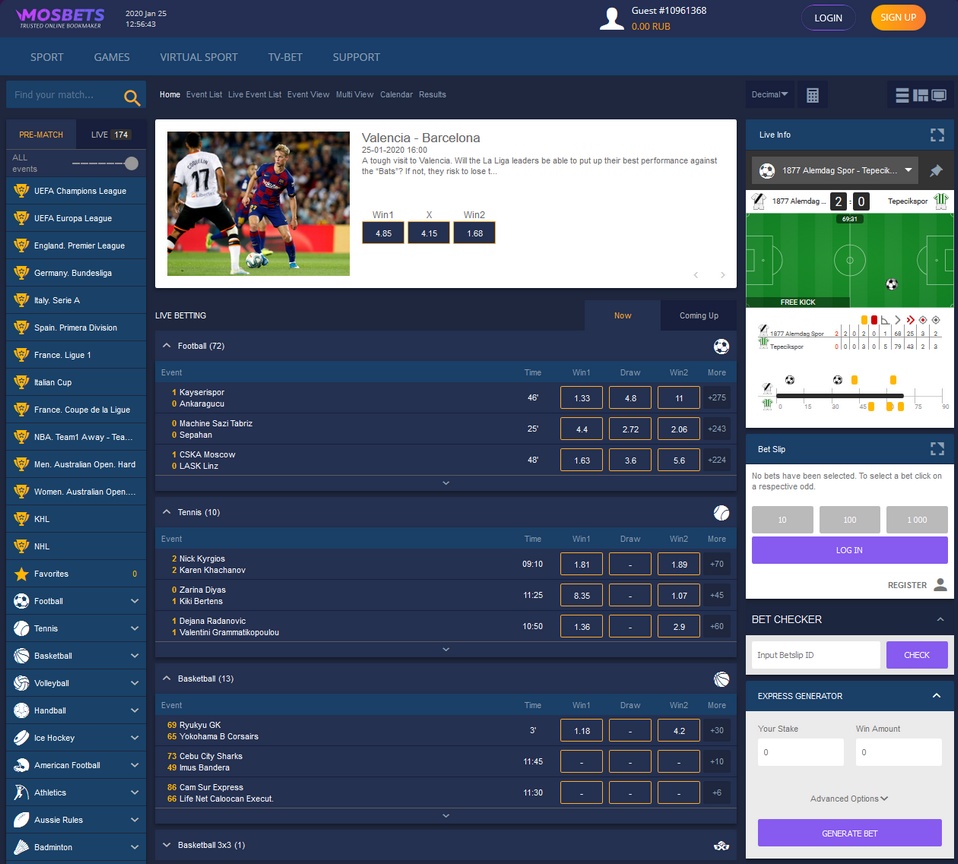Viewport: 958px width, 864px height.
Task: Switch to multi-view layout icon
Action: (920, 94)
